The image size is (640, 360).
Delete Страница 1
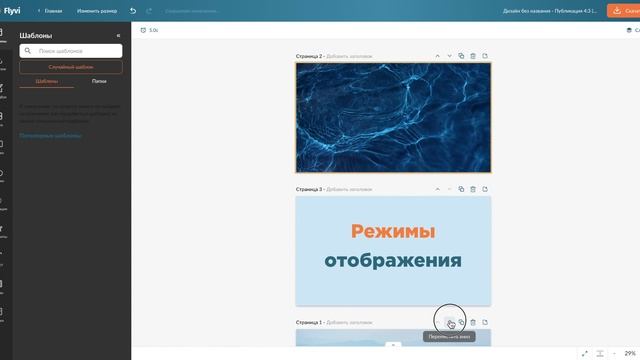click(x=473, y=322)
